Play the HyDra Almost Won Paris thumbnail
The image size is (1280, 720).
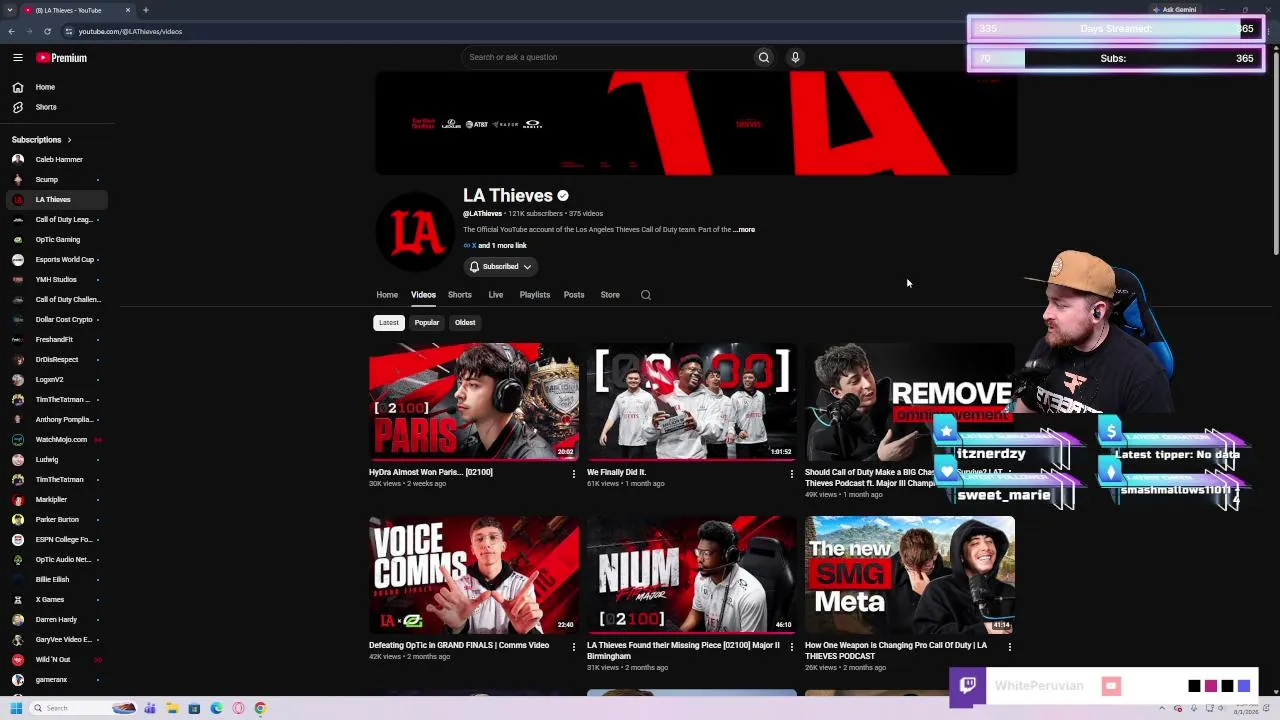(x=474, y=402)
